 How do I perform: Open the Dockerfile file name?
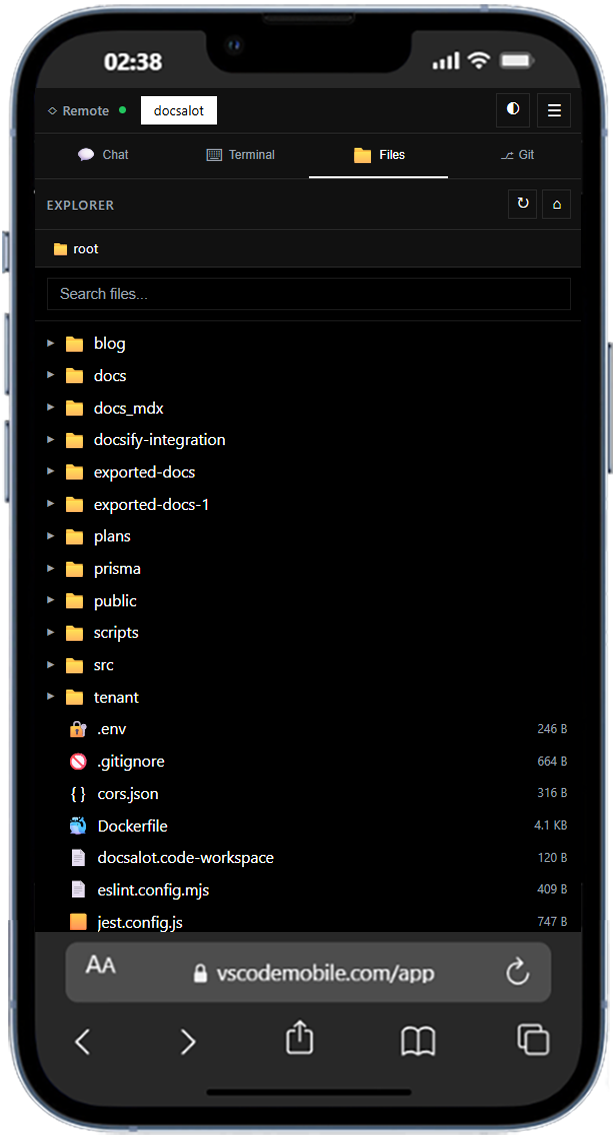tap(133, 826)
